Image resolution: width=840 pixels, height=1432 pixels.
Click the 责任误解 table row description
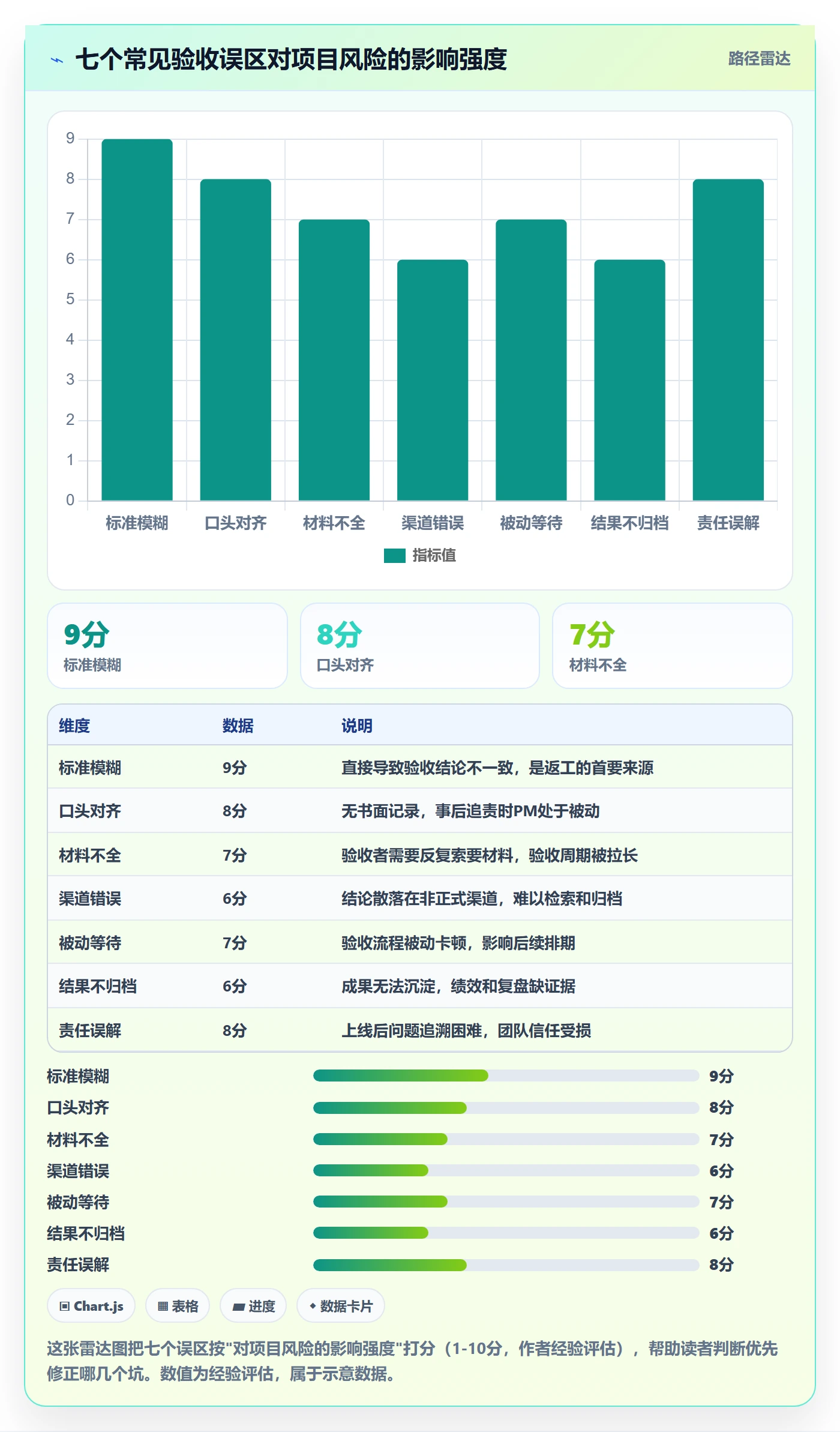[466, 1030]
